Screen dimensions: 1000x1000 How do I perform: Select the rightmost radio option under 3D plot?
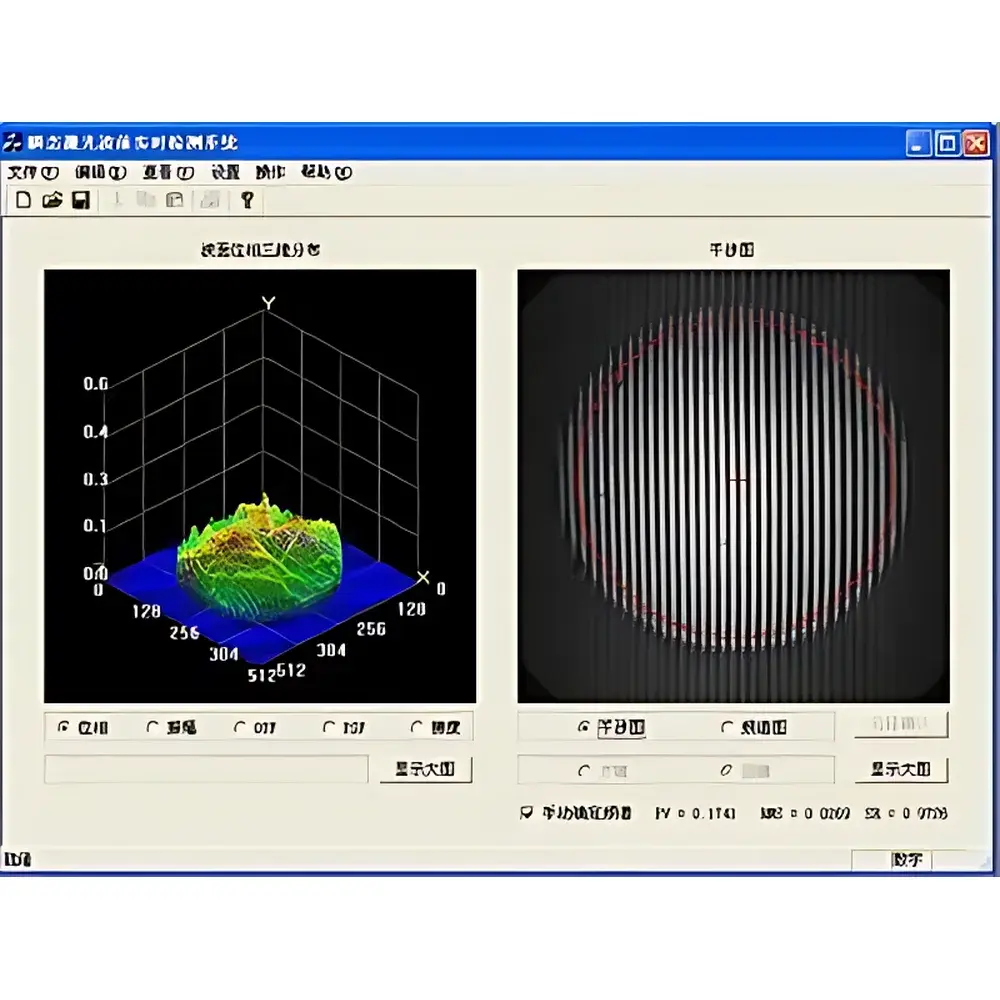click(x=416, y=728)
